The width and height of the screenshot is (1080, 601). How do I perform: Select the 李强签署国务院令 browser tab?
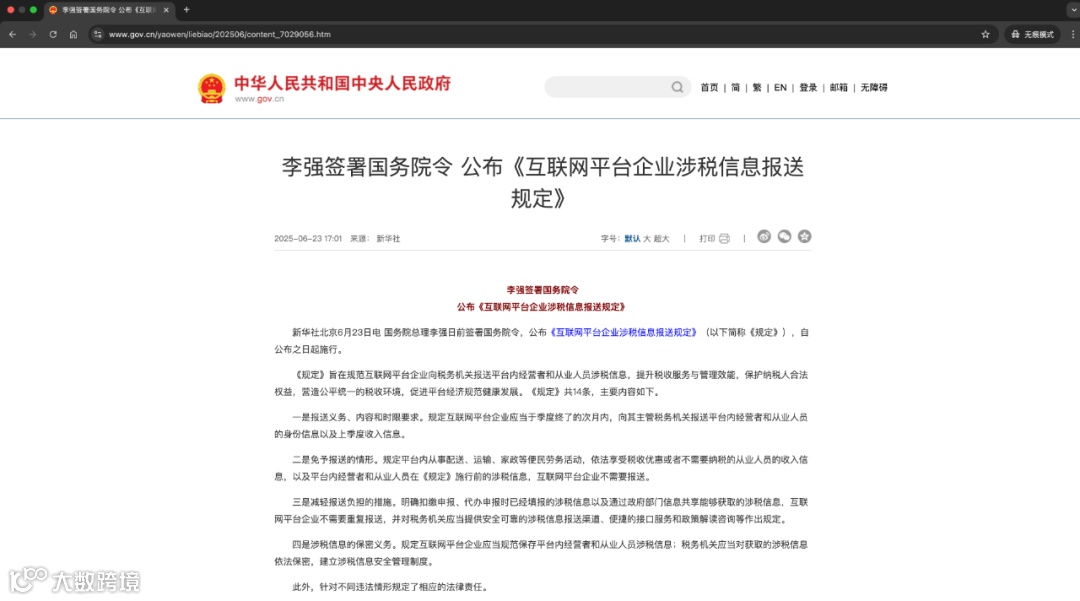109,10
